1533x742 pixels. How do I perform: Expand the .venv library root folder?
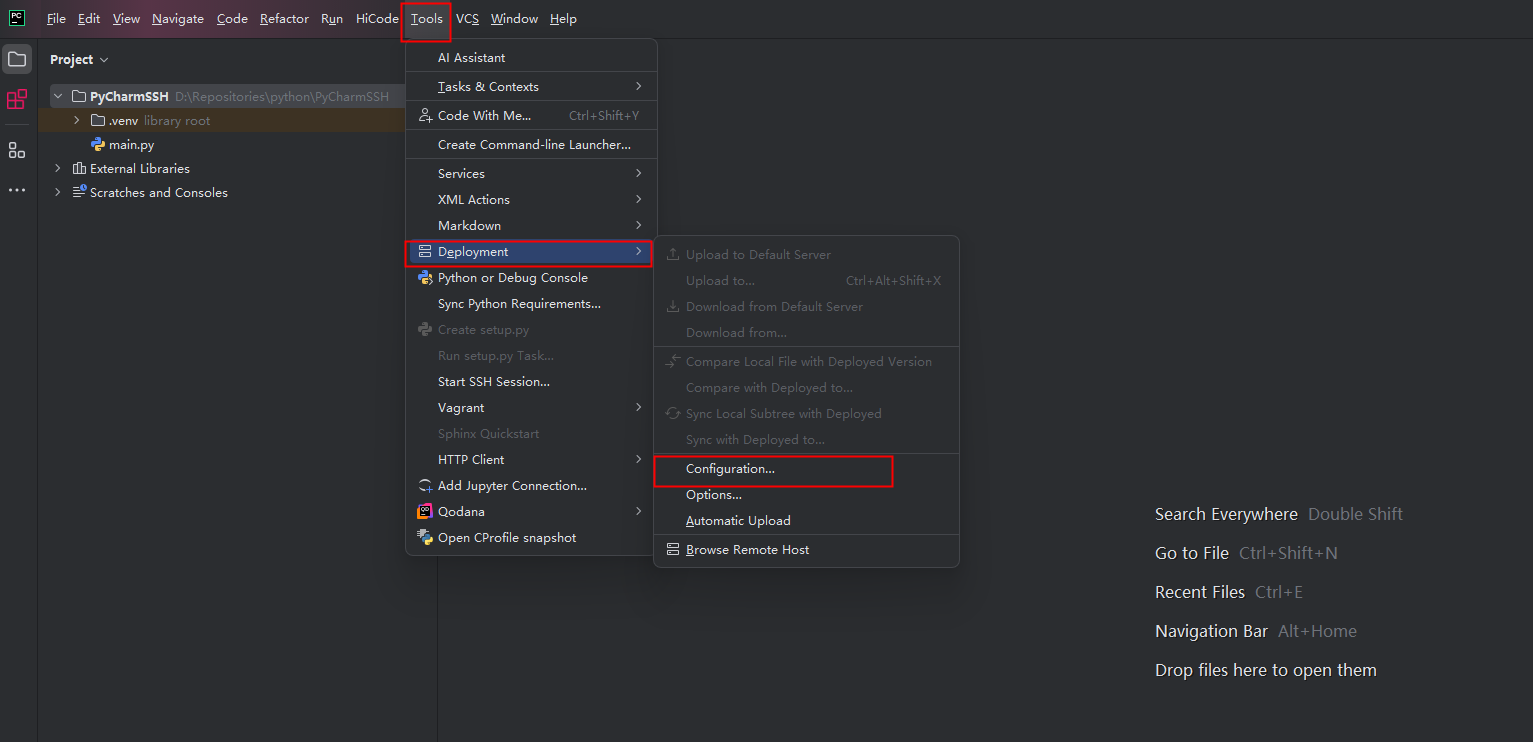(x=78, y=119)
